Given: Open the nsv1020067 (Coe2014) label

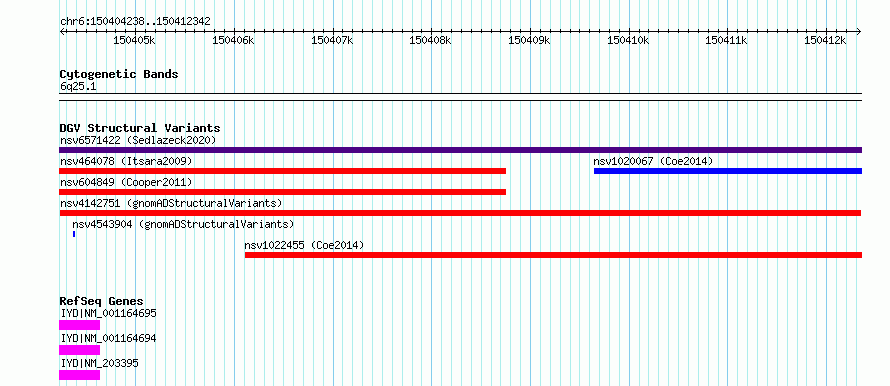Looking at the screenshot, I should click(653, 161).
